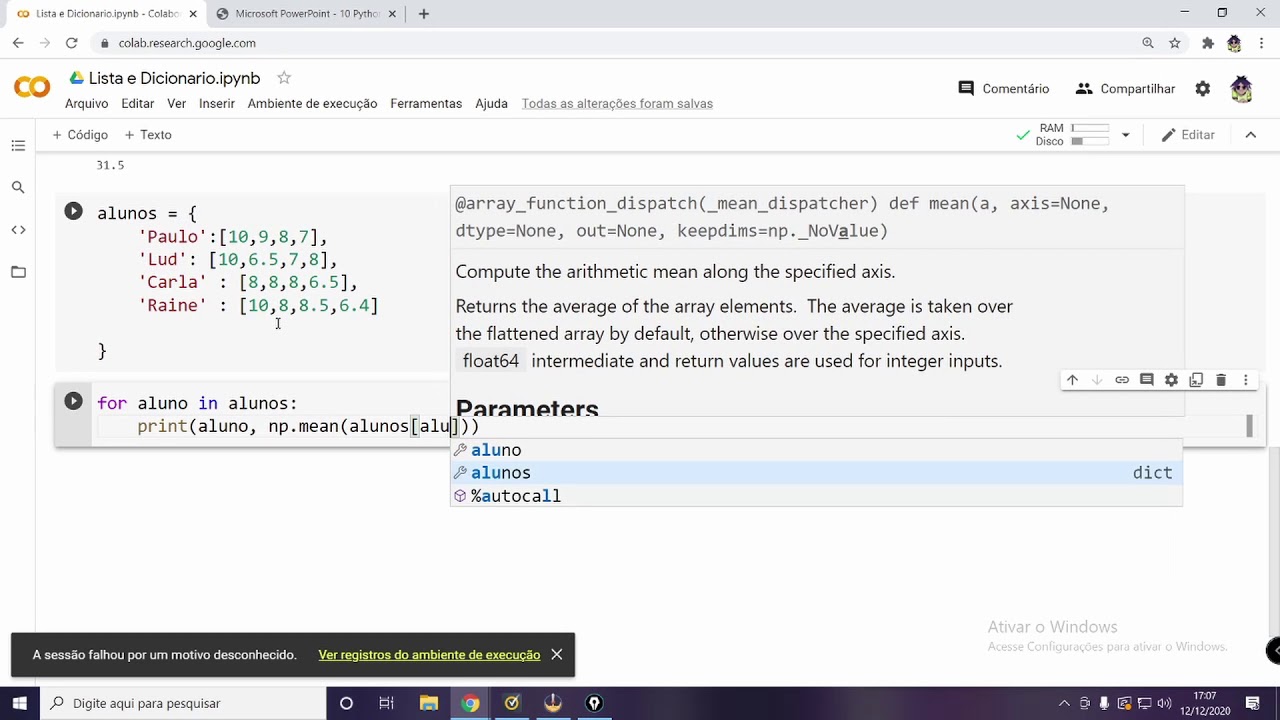Open the Ambiente de execução menu

312,103
